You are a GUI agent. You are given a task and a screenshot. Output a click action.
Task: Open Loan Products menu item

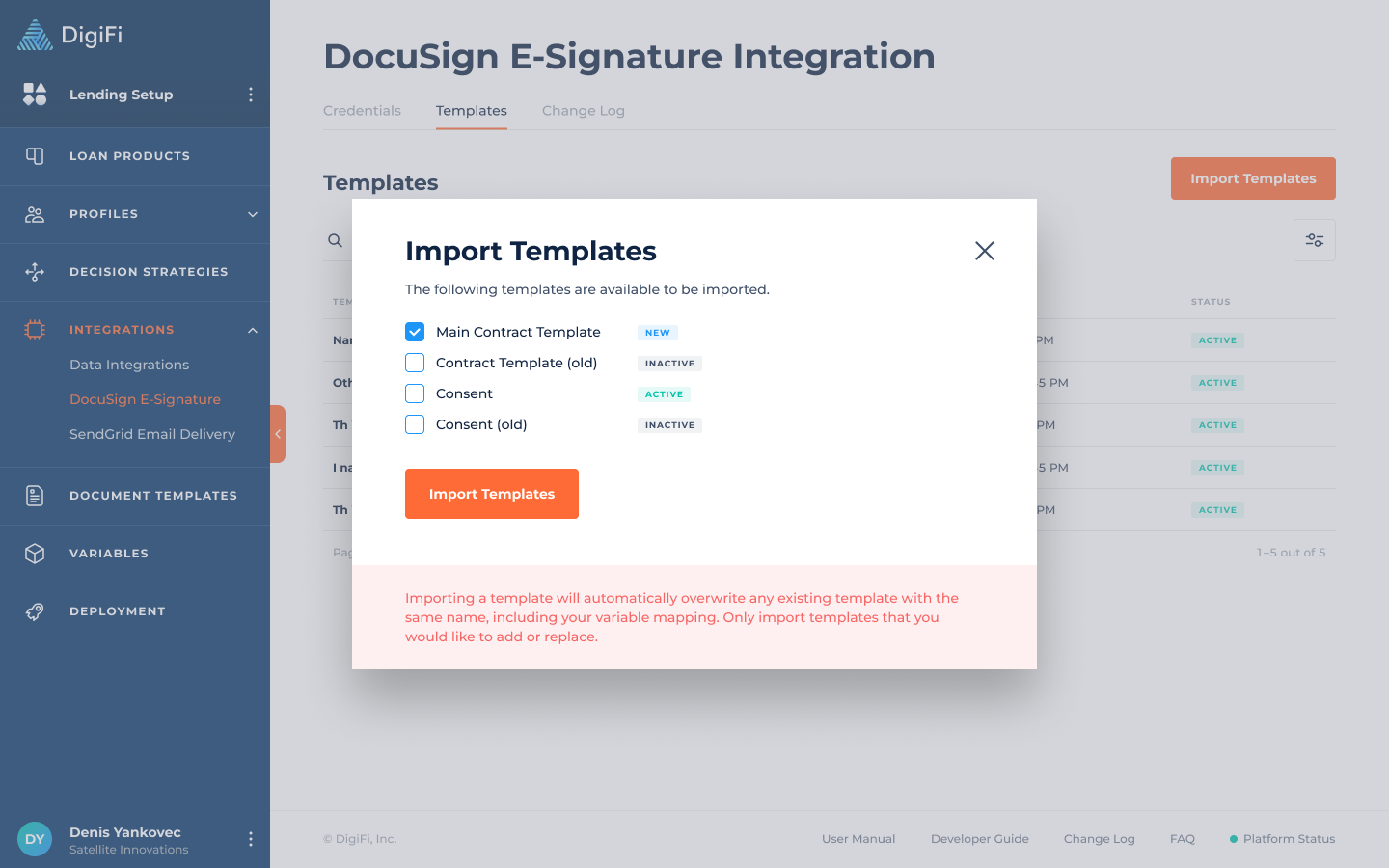[135, 156]
